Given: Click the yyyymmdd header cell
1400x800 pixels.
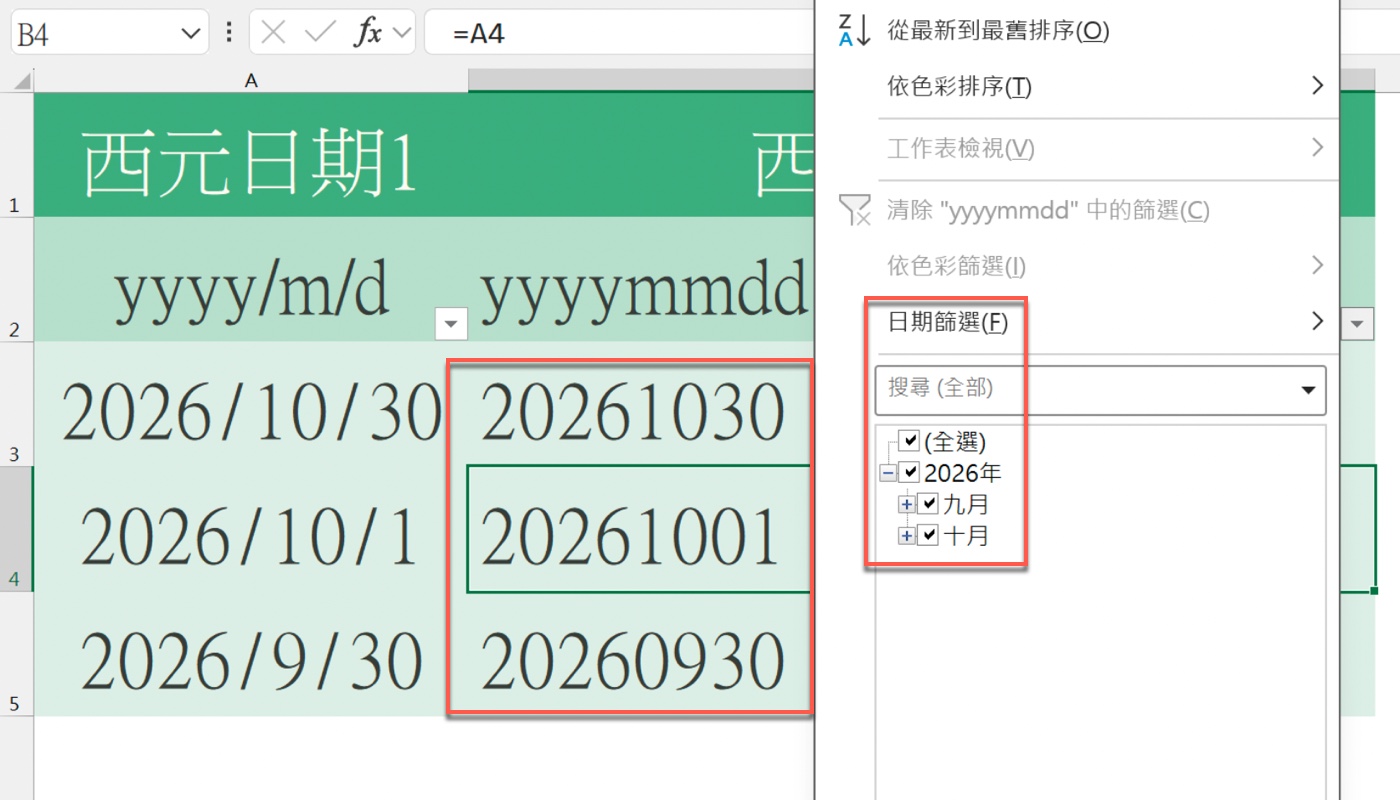Looking at the screenshot, I should (x=641, y=280).
